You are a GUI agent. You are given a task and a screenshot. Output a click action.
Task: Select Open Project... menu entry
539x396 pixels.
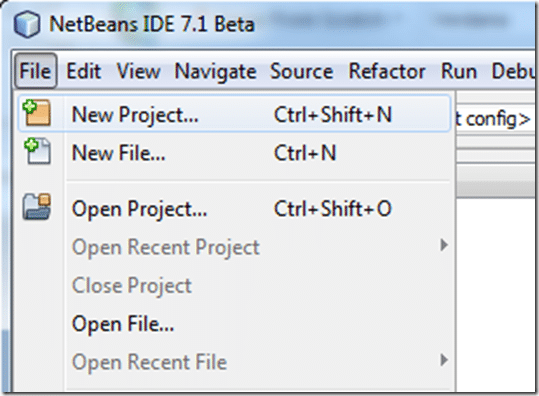pos(234,209)
